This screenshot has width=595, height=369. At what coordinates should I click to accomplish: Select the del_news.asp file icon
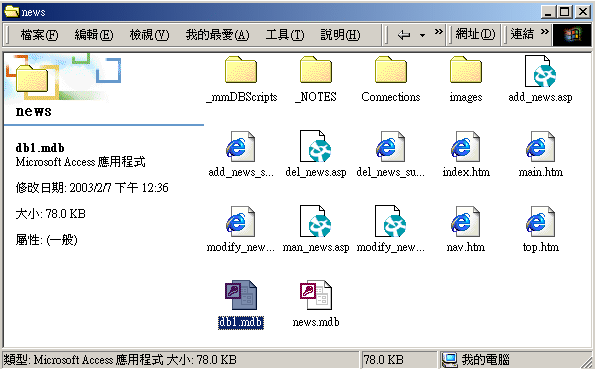pyautogui.click(x=316, y=147)
